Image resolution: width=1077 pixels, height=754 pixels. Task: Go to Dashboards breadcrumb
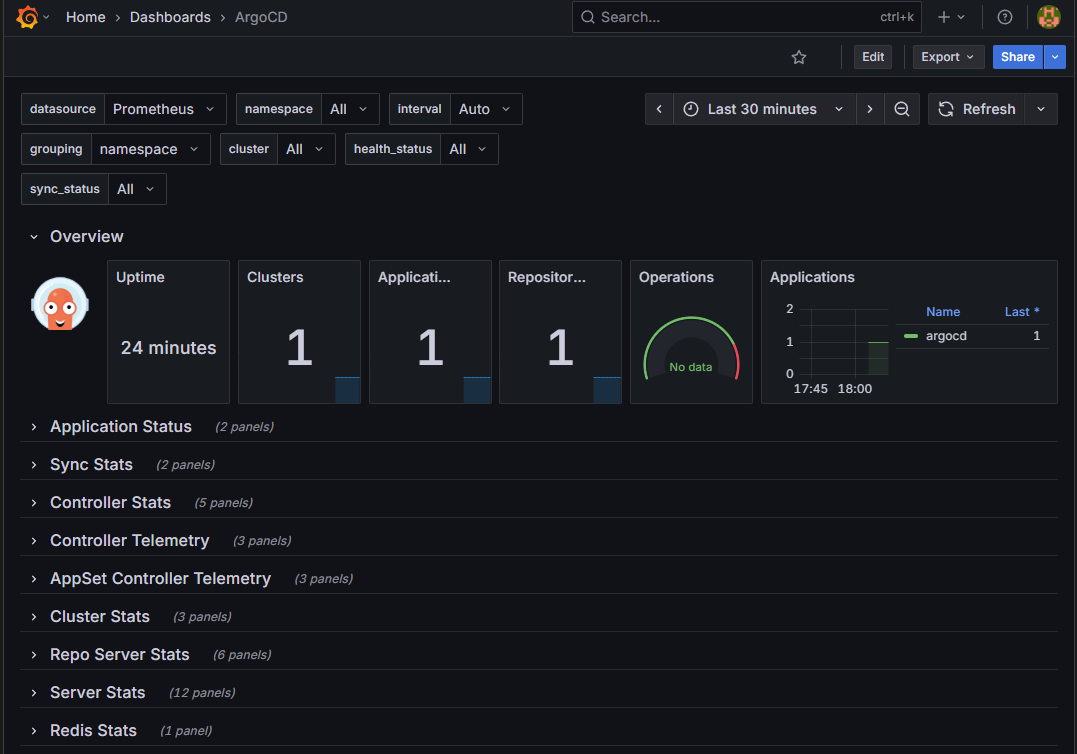point(170,17)
